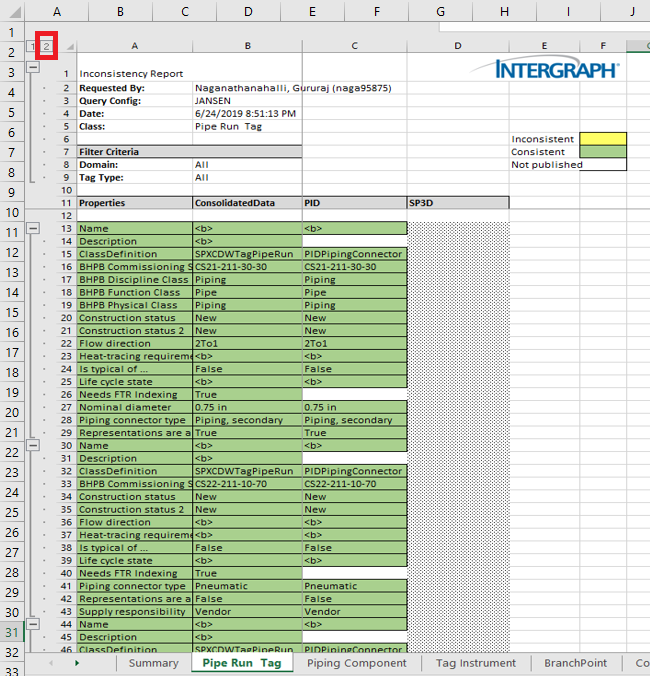Click outline level 2 button
Image resolution: width=650 pixels, height=678 pixels.
click(46, 46)
